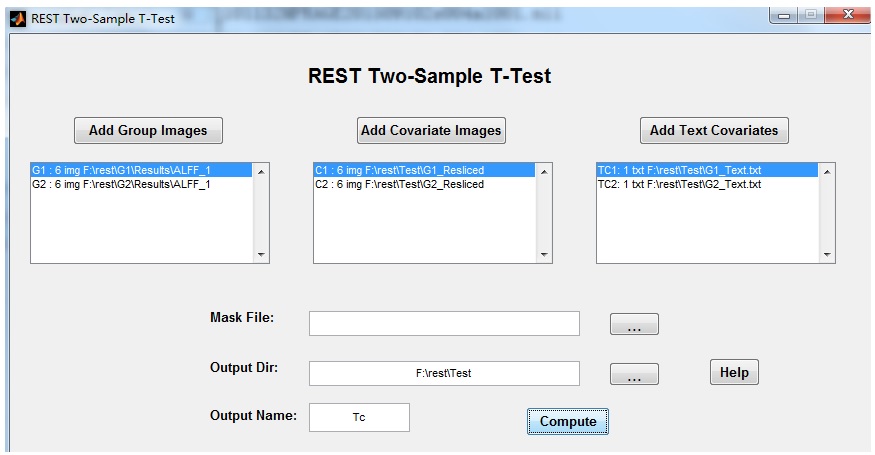Screen dimensions: 875x455
Task: Click up arrow of group images scrollbar
Action: (x=261, y=172)
